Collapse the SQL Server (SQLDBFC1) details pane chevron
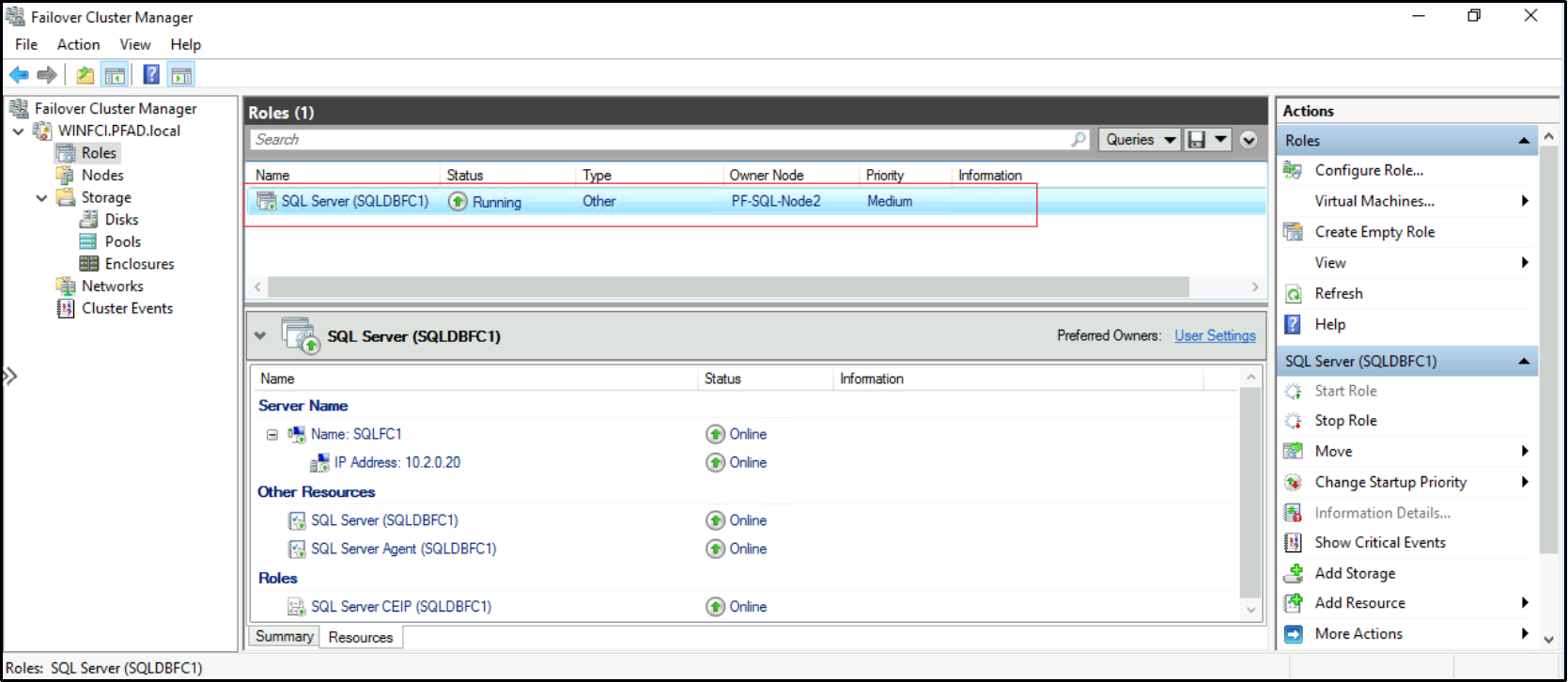1568x682 pixels. (260, 335)
